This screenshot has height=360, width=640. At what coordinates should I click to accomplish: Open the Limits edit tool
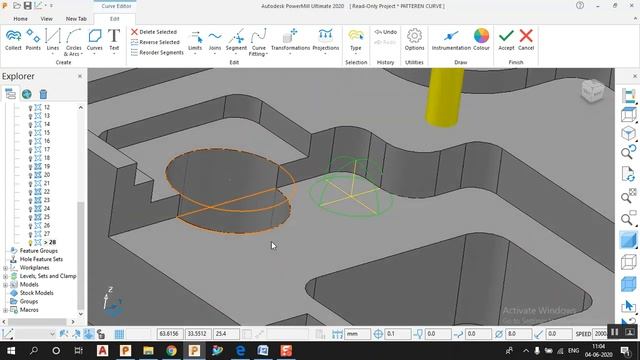tap(195, 41)
